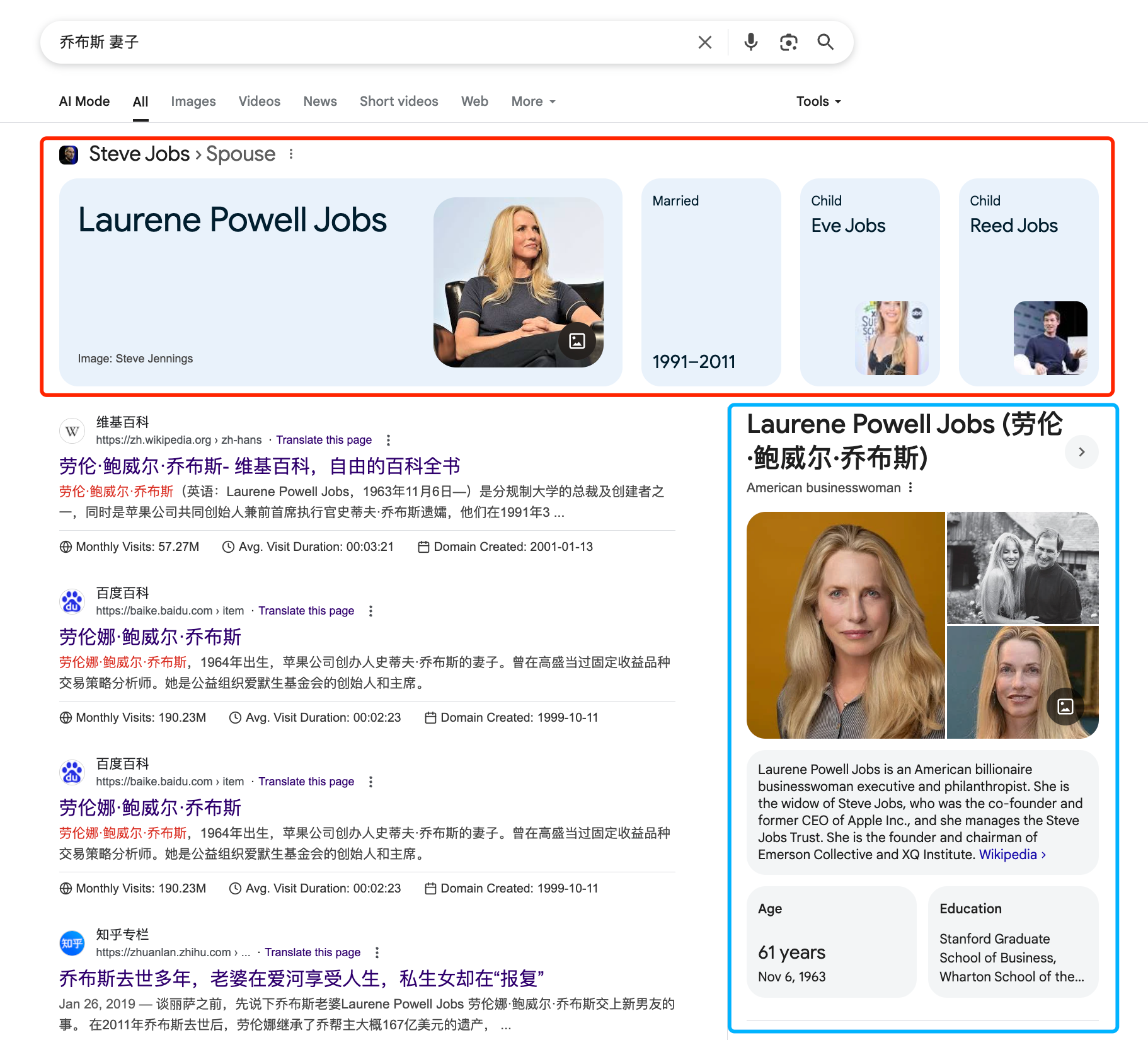Open large Laurene Powell Jobs portrait thumbnail

pyautogui.click(x=846, y=625)
